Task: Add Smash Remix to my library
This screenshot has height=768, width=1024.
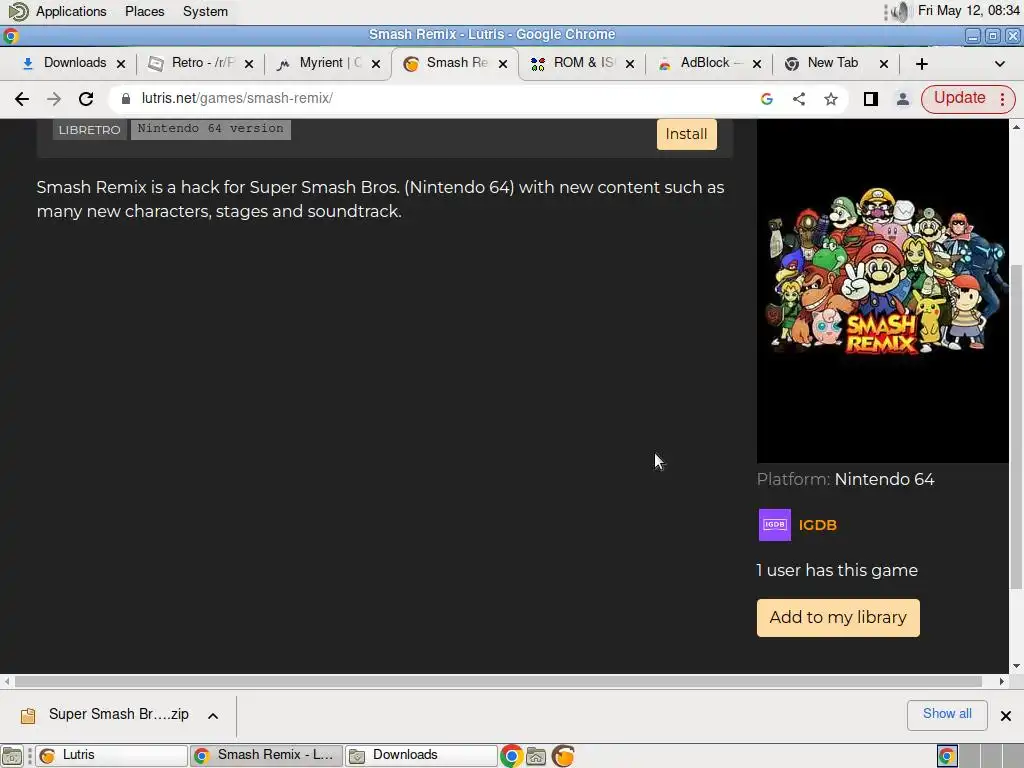Action: click(838, 618)
